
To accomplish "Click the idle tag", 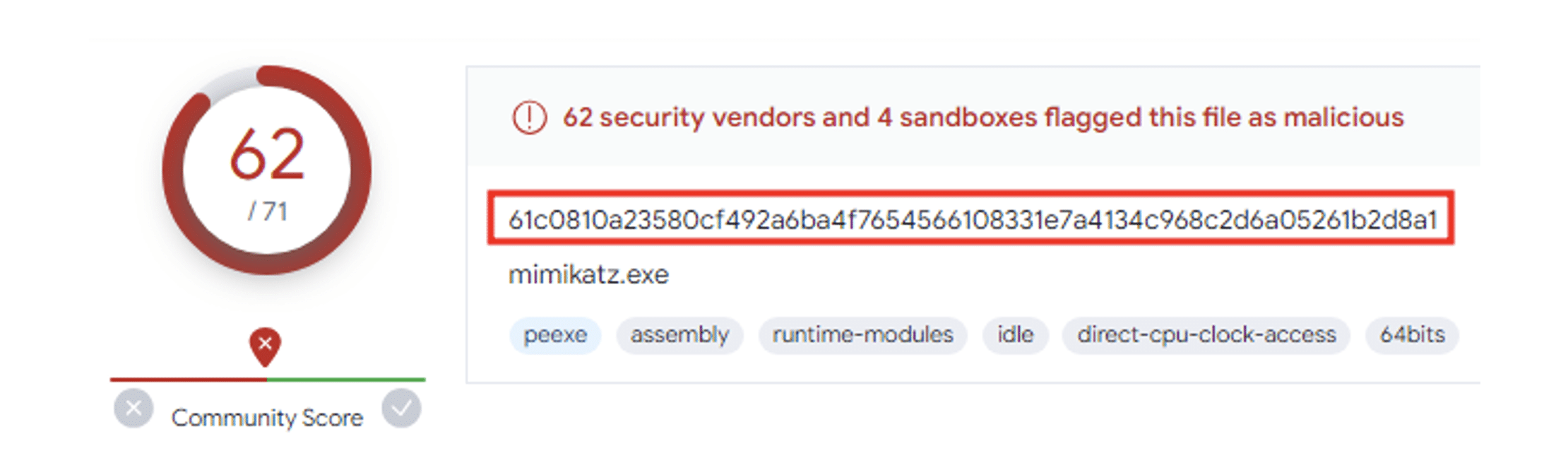I will [1015, 334].
